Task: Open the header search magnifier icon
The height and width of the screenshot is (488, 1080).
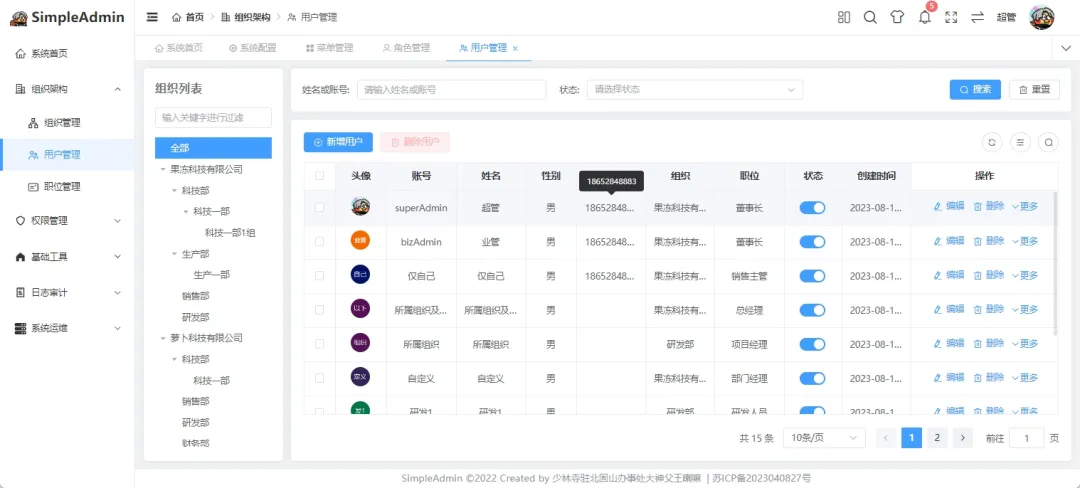Action: [x=870, y=17]
